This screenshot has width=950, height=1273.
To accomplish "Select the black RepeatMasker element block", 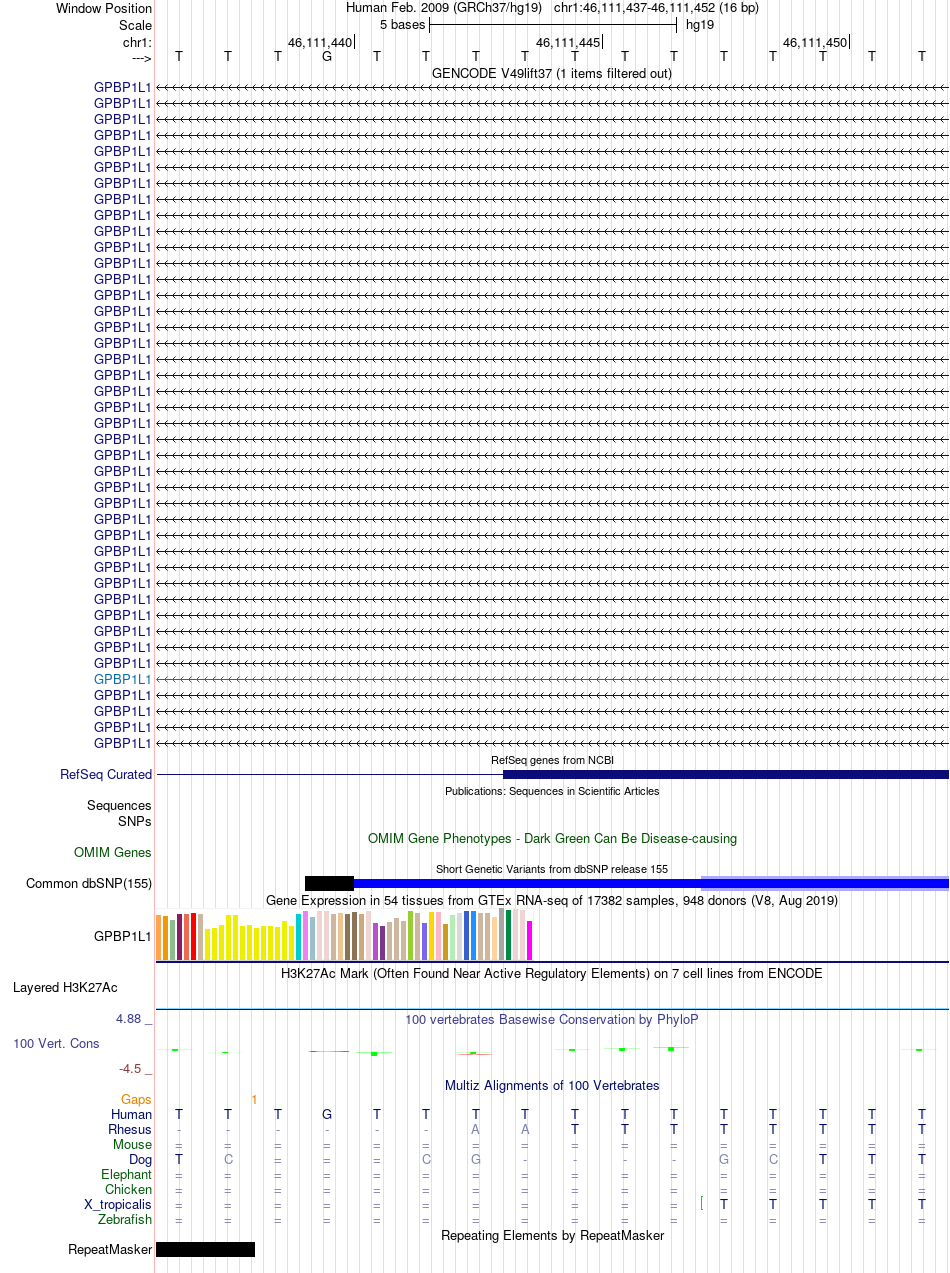I will pyautogui.click(x=205, y=1249).
